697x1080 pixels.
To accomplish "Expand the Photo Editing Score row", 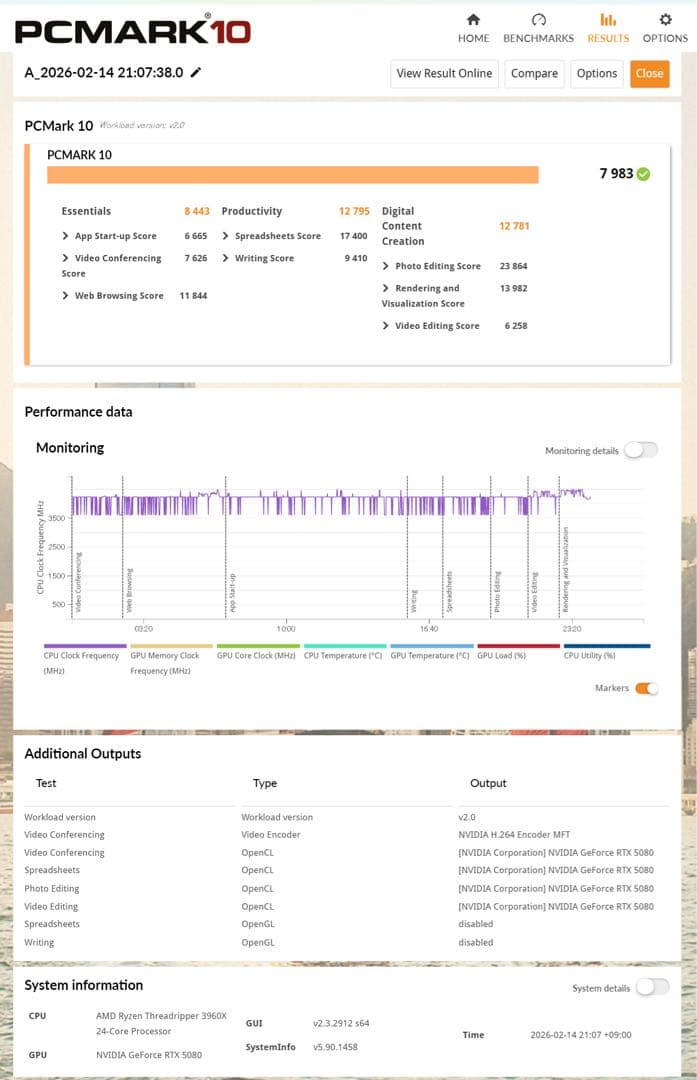I will pyautogui.click(x=386, y=266).
